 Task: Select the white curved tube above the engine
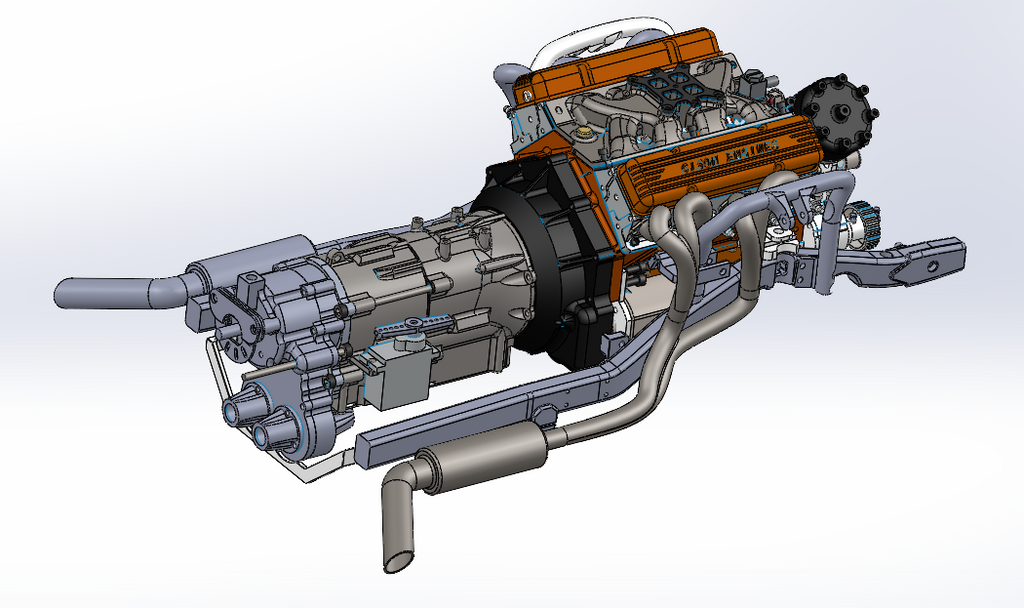tap(599, 39)
